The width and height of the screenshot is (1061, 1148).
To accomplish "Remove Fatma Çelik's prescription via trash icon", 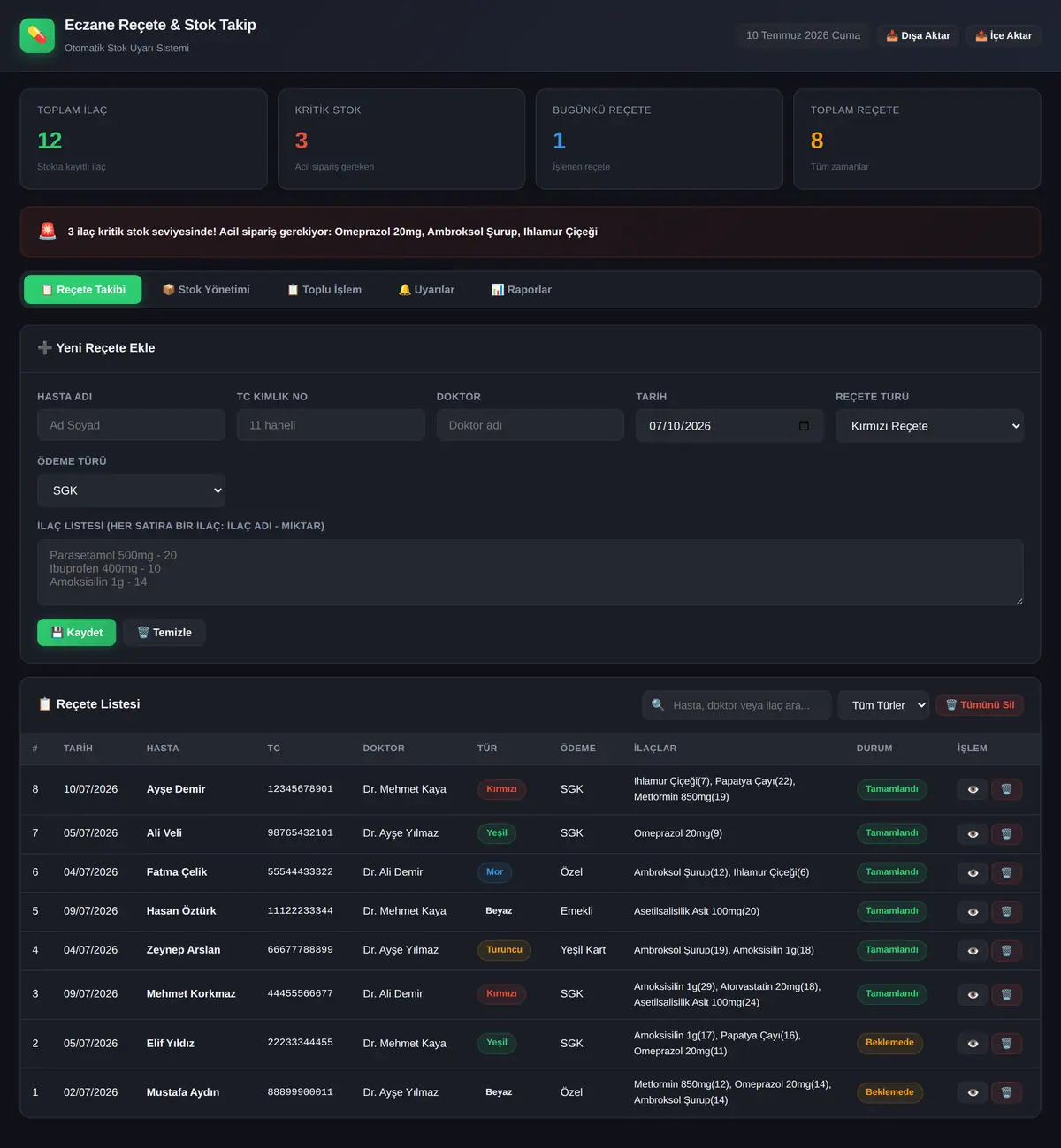I will coord(1006,872).
